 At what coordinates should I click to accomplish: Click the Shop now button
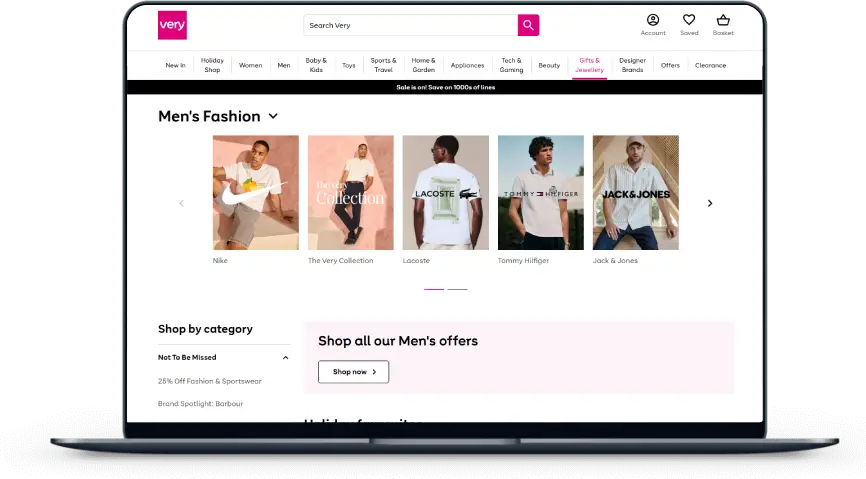click(353, 372)
